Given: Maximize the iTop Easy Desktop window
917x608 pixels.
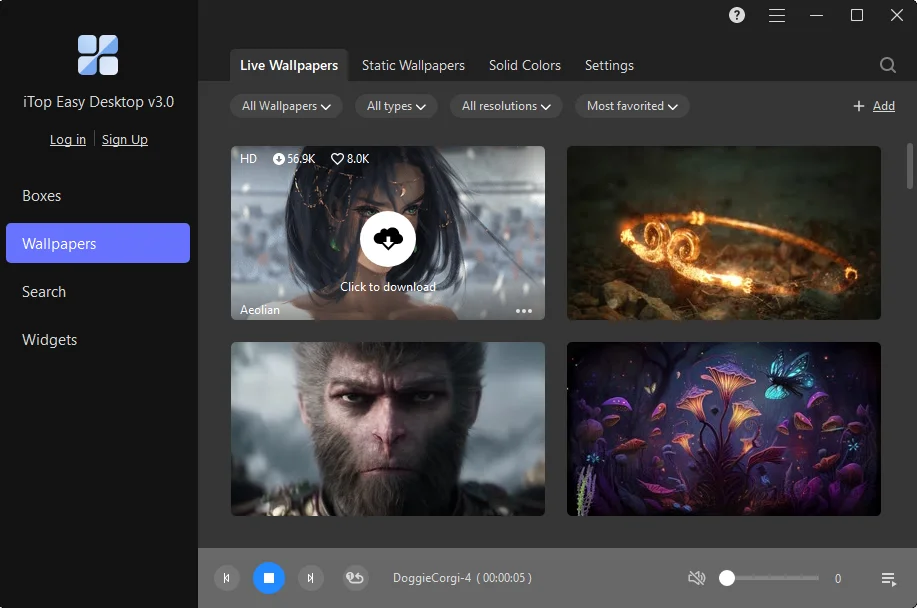Looking at the screenshot, I should pos(857,15).
